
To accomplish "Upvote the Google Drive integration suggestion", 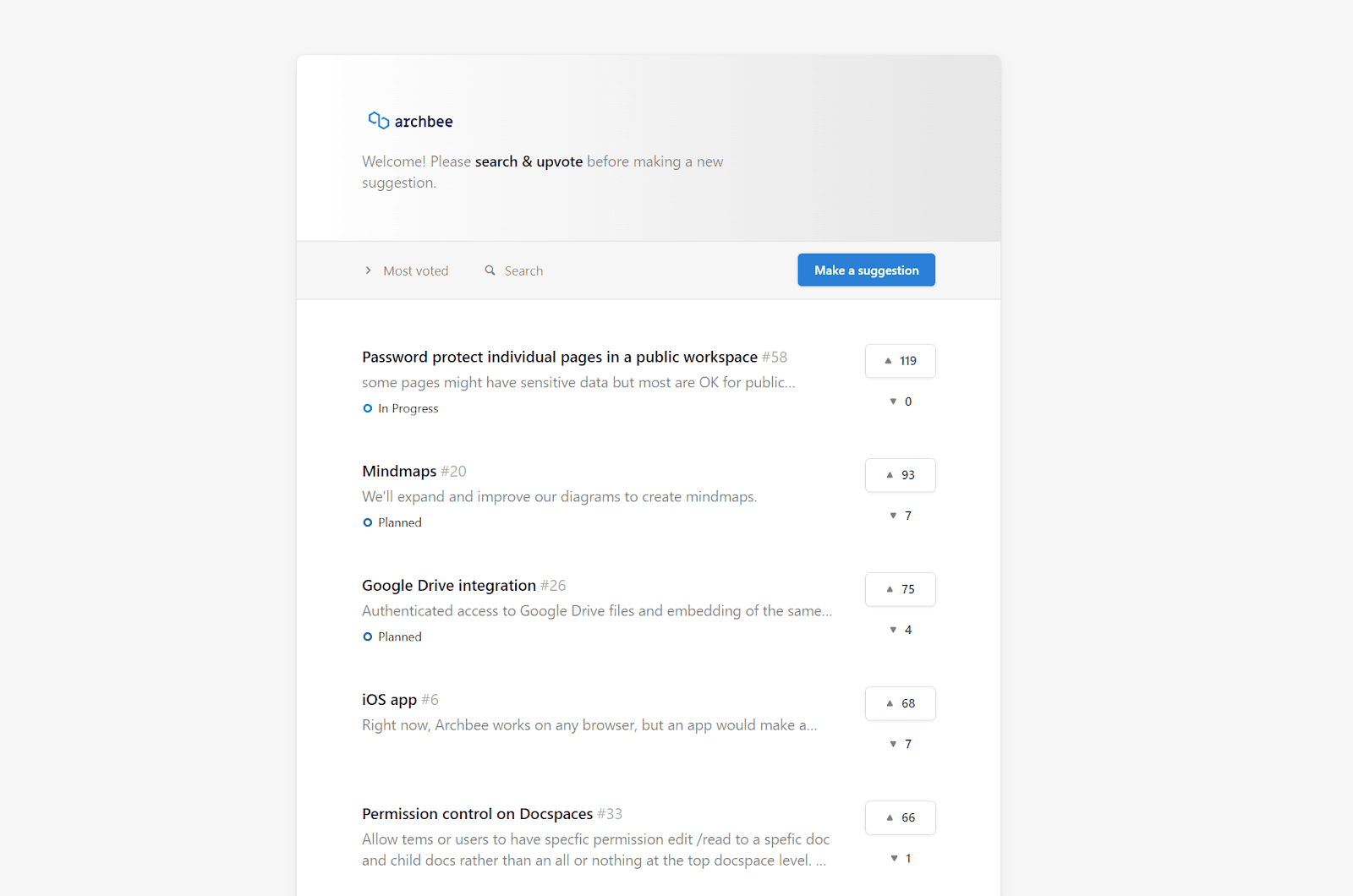I will (x=900, y=589).
